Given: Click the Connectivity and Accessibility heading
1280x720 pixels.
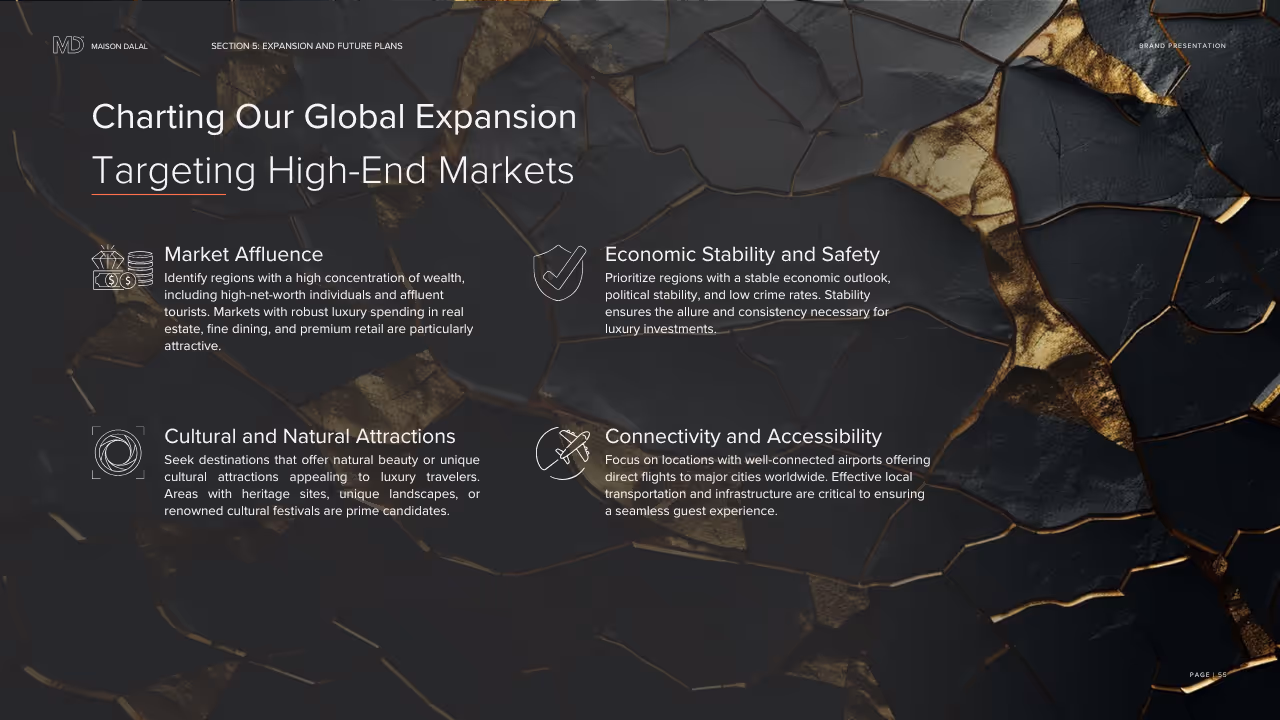Looking at the screenshot, I should click(x=743, y=436).
